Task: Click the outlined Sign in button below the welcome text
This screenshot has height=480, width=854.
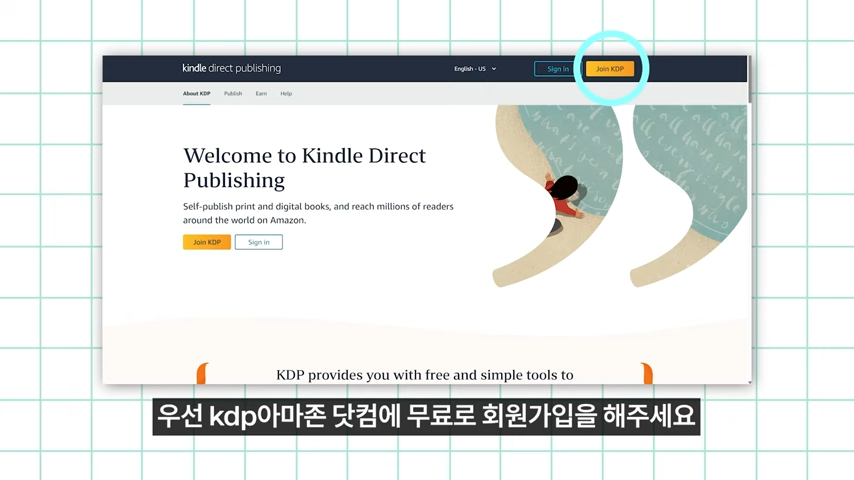Action: 259,242
